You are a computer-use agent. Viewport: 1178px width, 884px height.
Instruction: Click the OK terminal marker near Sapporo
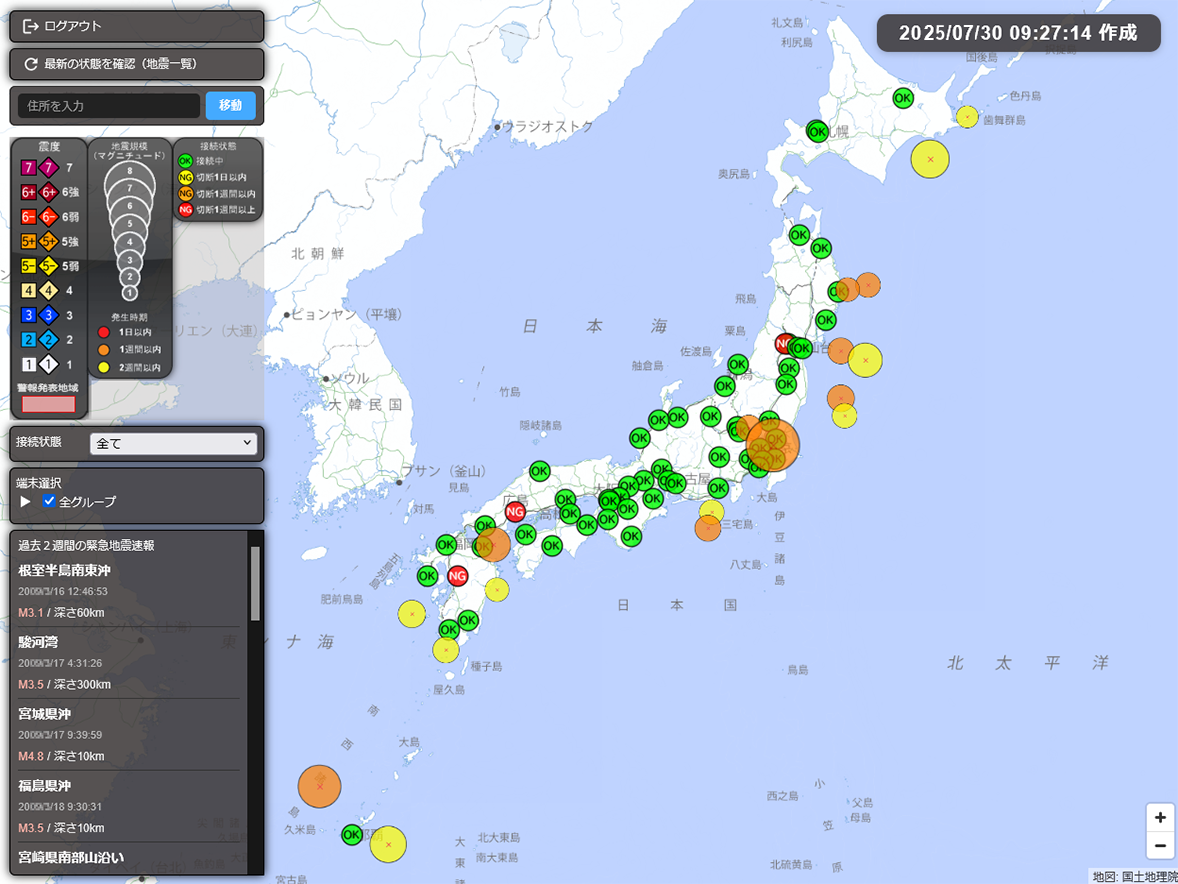(818, 132)
